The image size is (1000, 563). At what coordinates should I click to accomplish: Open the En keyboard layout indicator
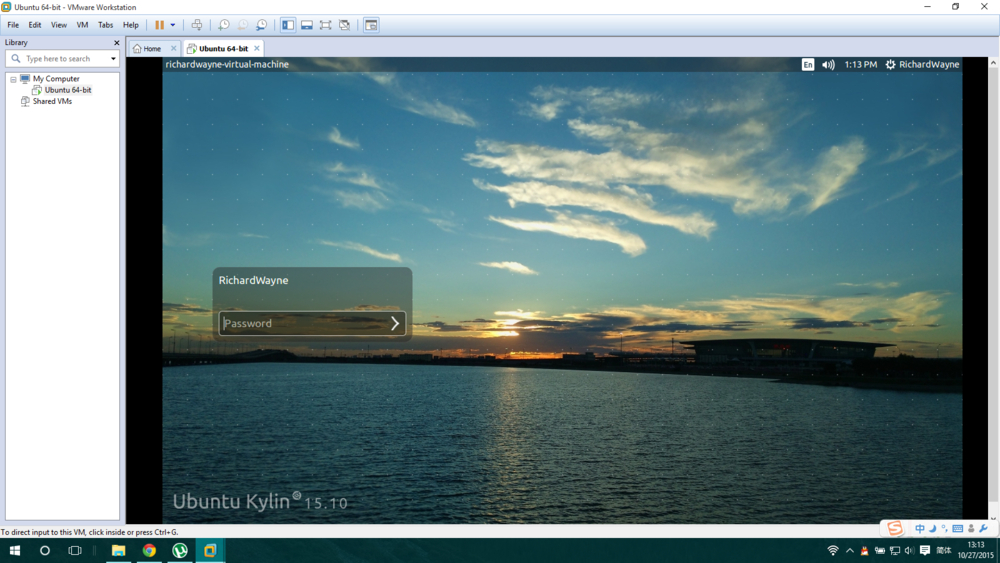click(808, 64)
